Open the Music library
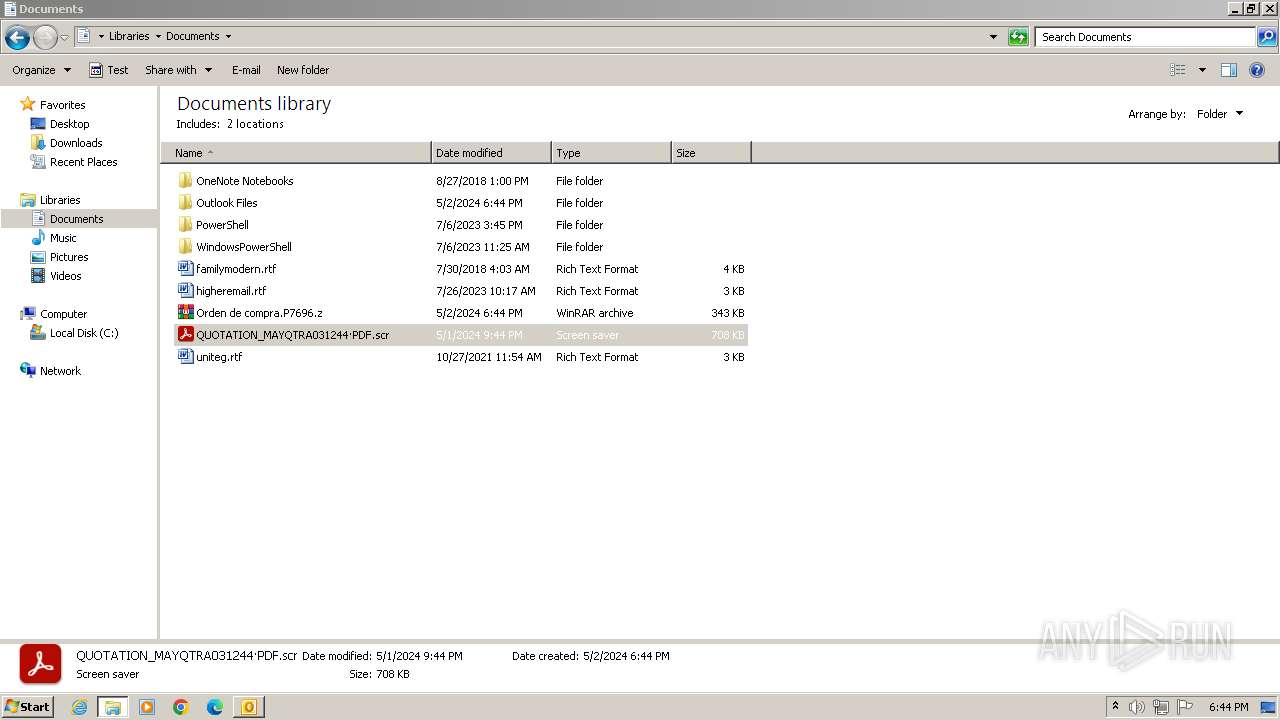The image size is (1280, 720). [x=63, y=238]
